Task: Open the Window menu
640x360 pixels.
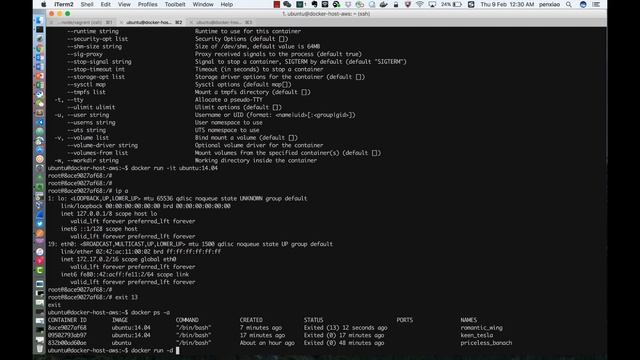Action: click(x=203, y=4)
